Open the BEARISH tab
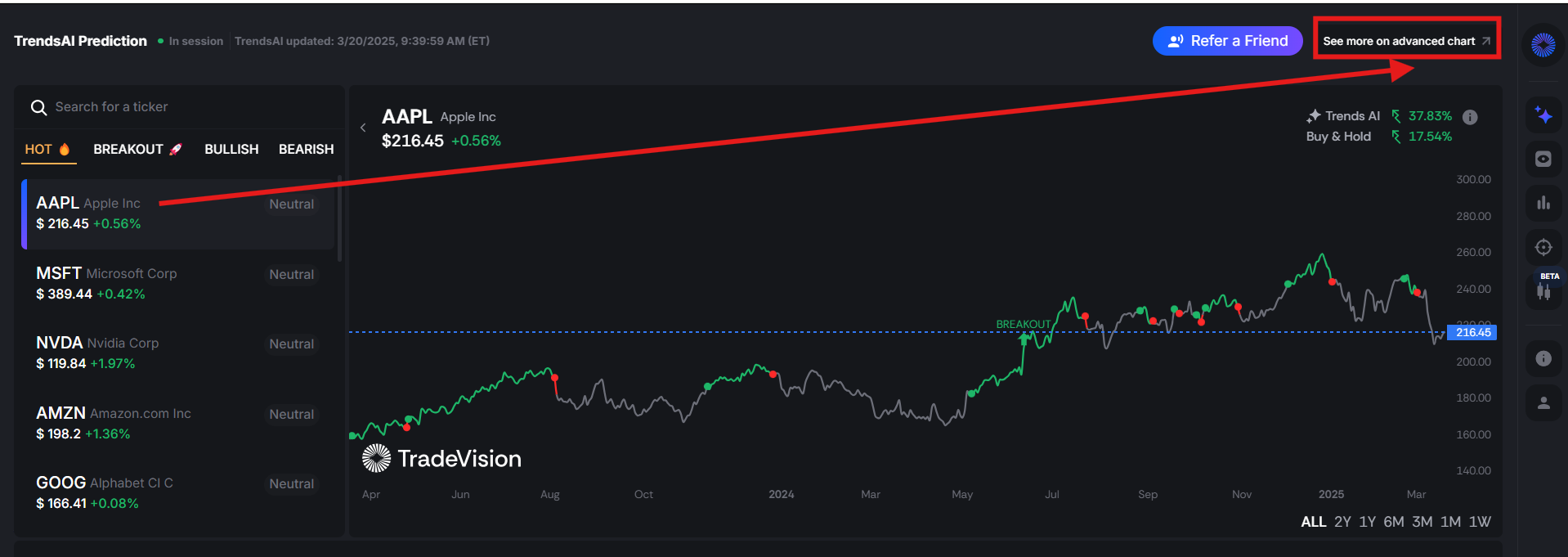 [306, 149]
